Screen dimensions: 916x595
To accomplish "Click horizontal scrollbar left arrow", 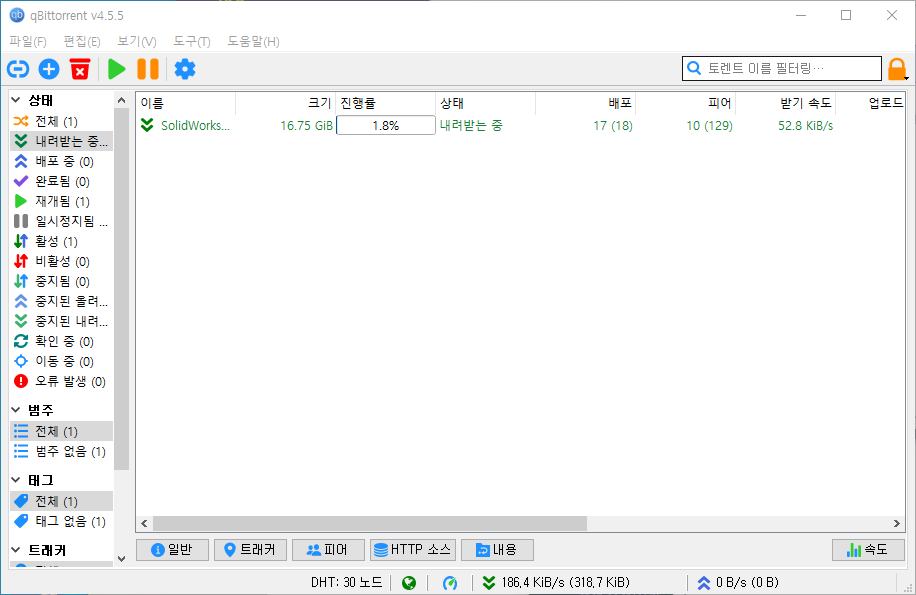I will (144, 523).
